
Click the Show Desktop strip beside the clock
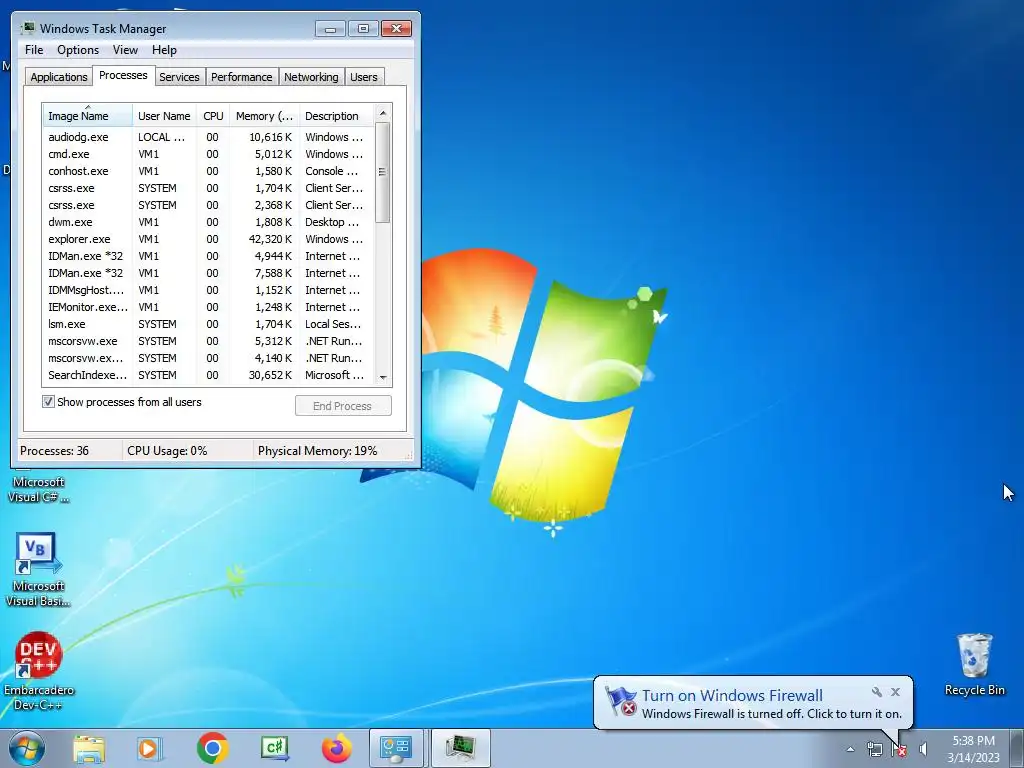tap(1017, 748)
